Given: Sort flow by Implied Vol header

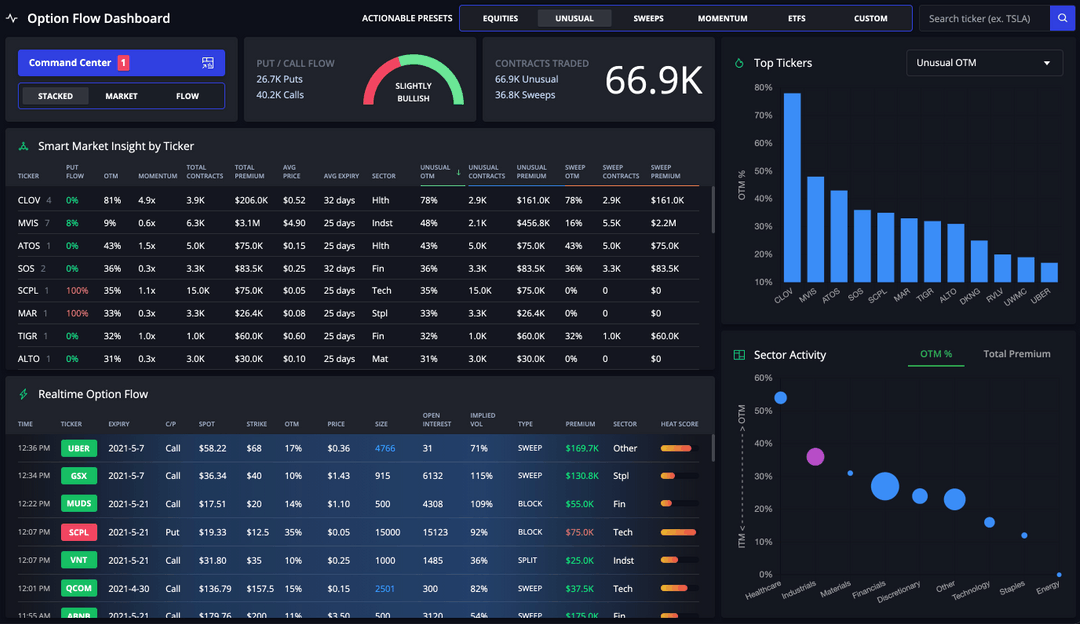Looking at the screenshot, I should click(x=482, y=419).
